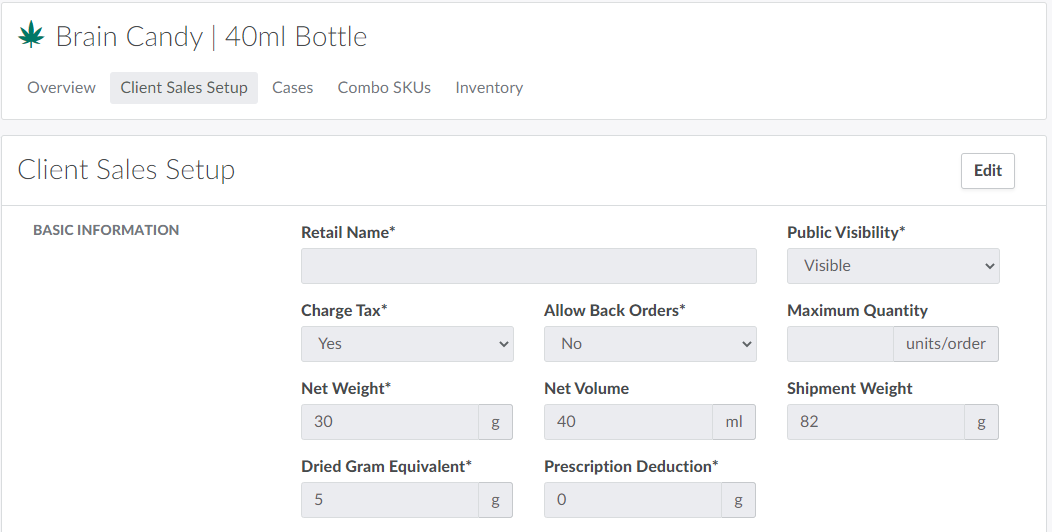The image size is (1052, 532).
Task: Select the Net Volume field showing 40
Action: click(x=628, y=422)
